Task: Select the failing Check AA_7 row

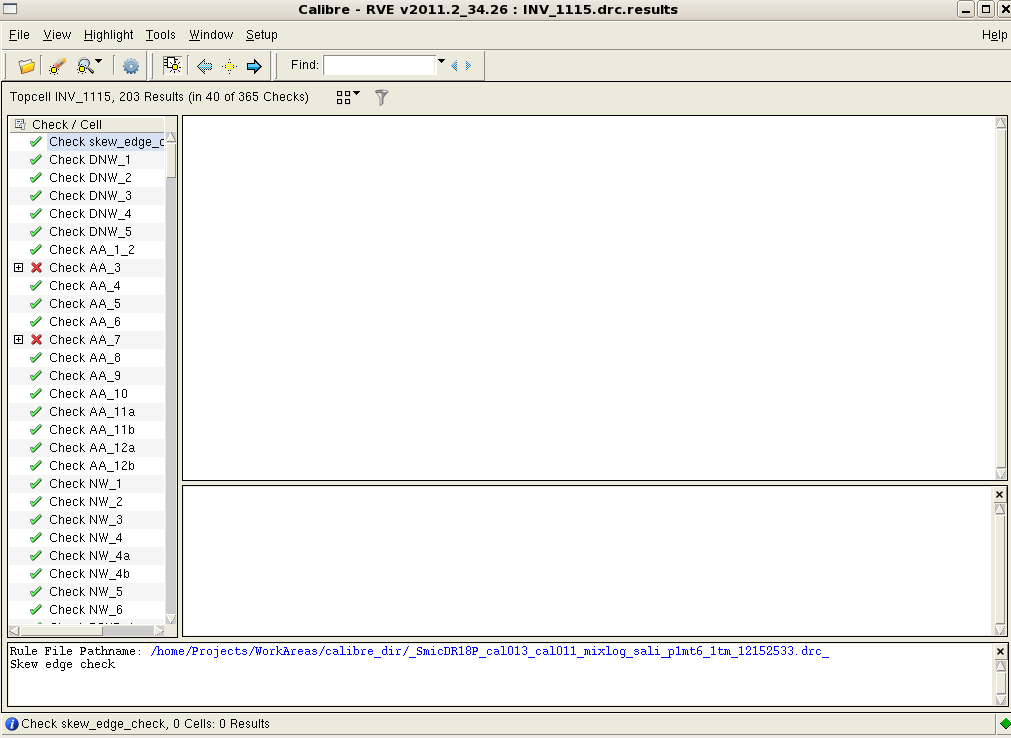Action: tap(84, 340)
